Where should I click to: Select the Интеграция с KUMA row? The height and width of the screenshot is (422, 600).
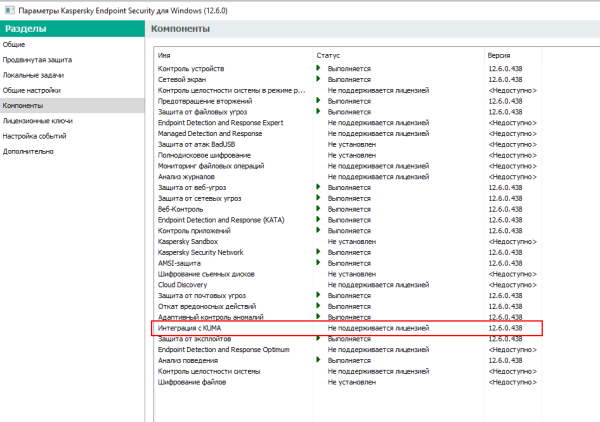click(x=347, y=328)
